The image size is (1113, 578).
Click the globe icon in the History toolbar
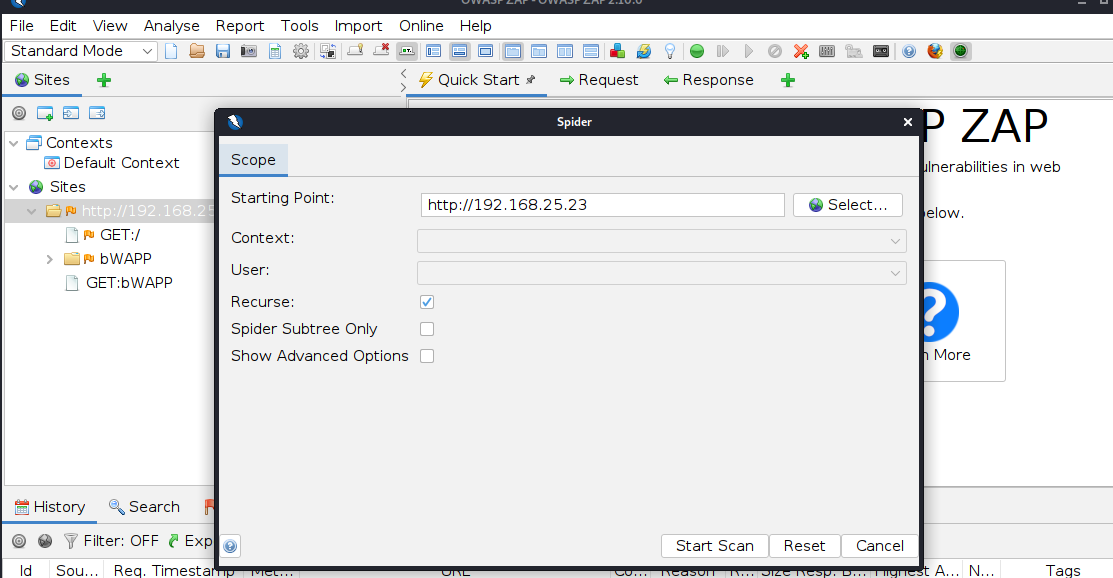point(45,541)
